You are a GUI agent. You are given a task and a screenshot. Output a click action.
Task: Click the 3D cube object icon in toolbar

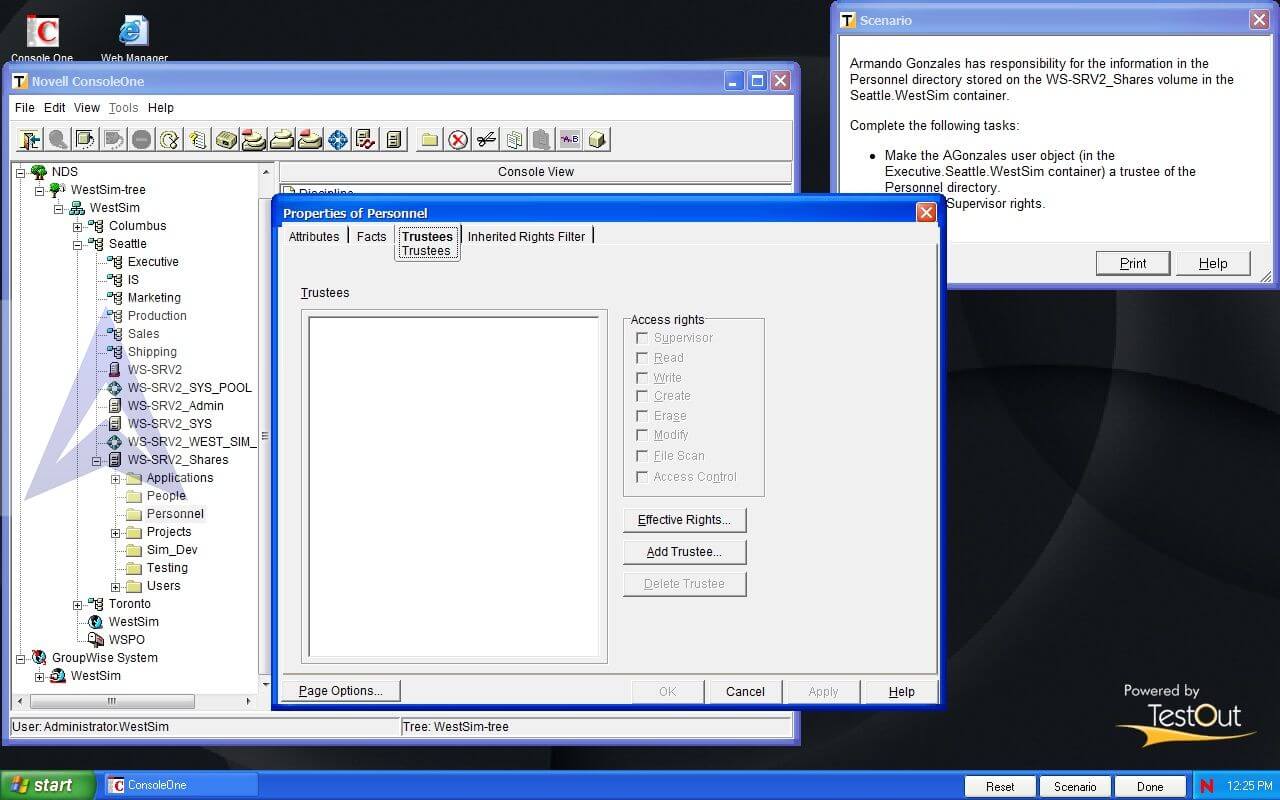tap(598, 140)
